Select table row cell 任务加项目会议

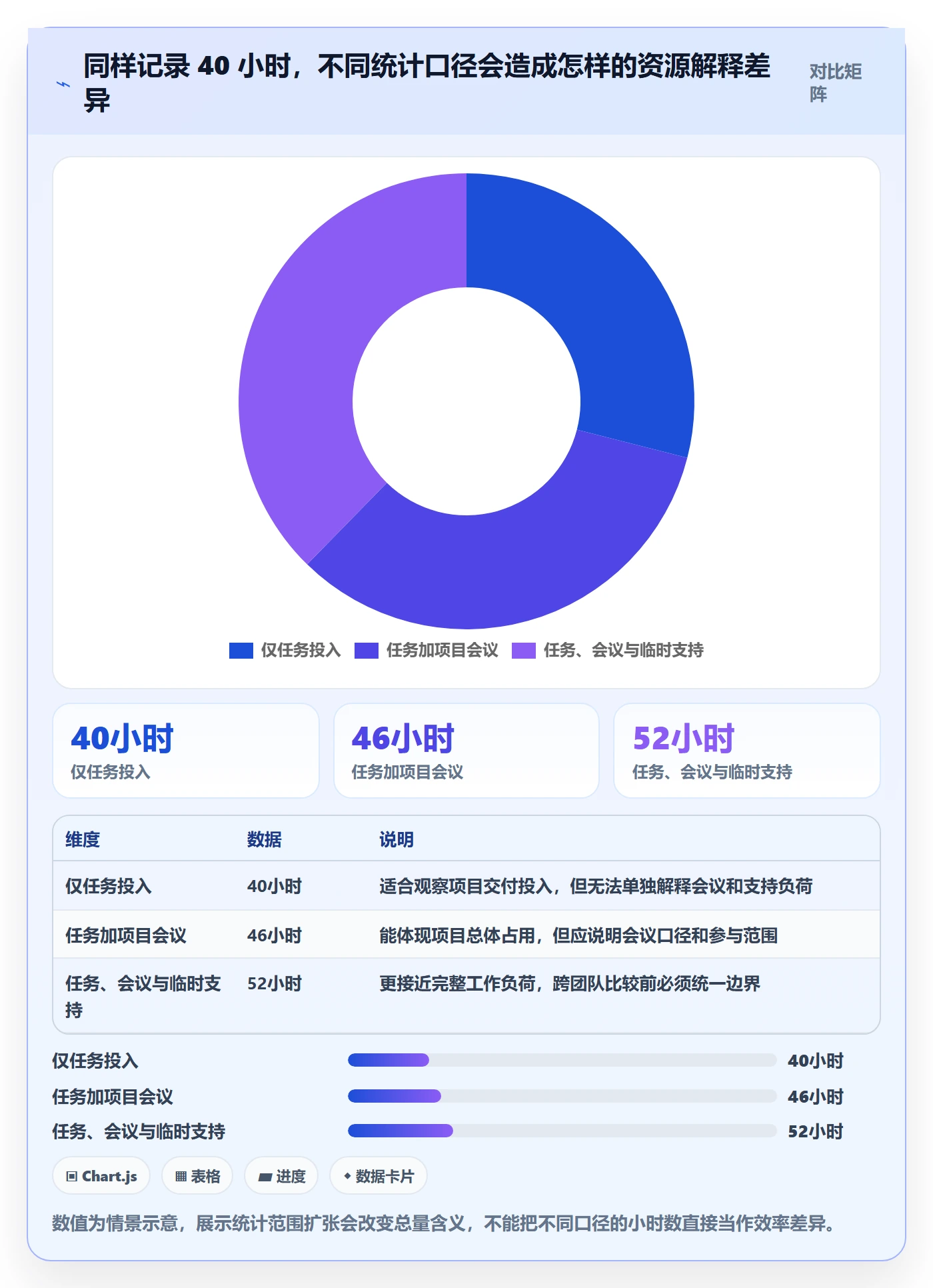pos(126,935)
